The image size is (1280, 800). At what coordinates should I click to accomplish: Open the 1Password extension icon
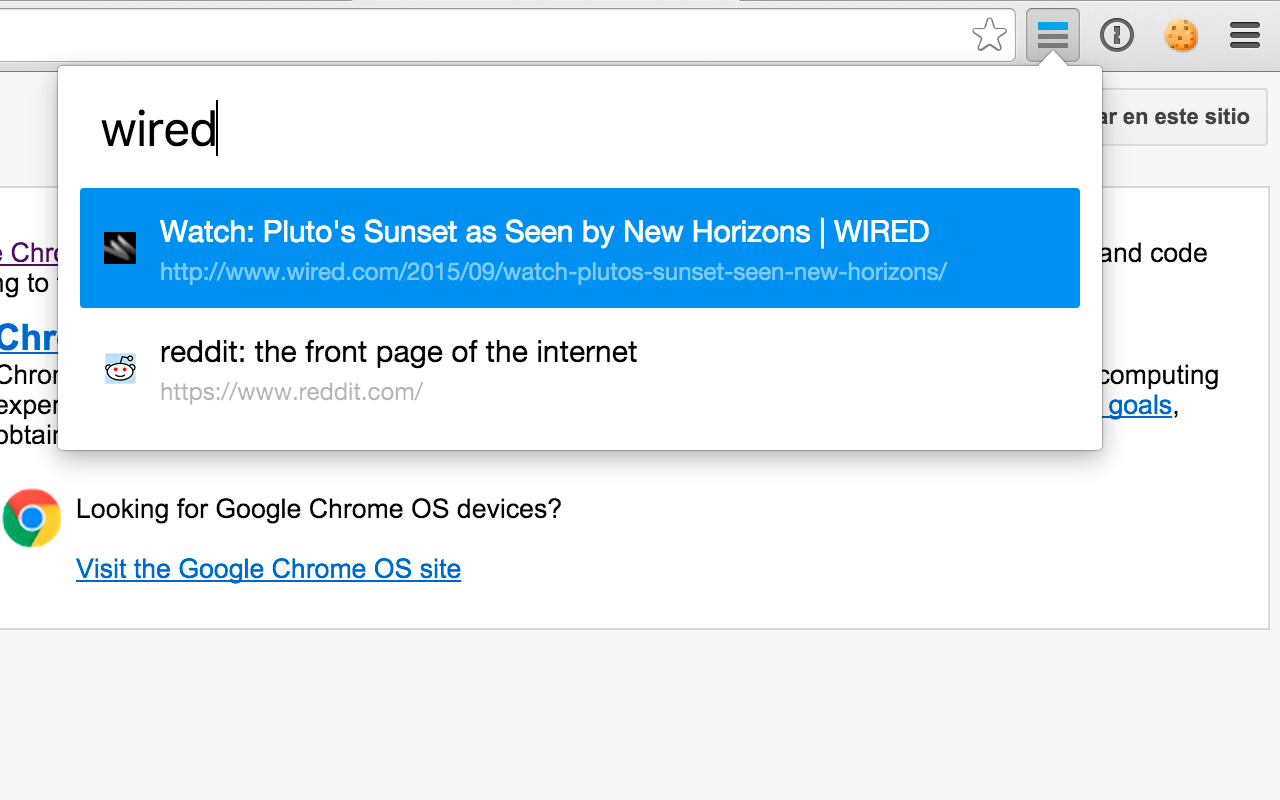click(1117, 36)
